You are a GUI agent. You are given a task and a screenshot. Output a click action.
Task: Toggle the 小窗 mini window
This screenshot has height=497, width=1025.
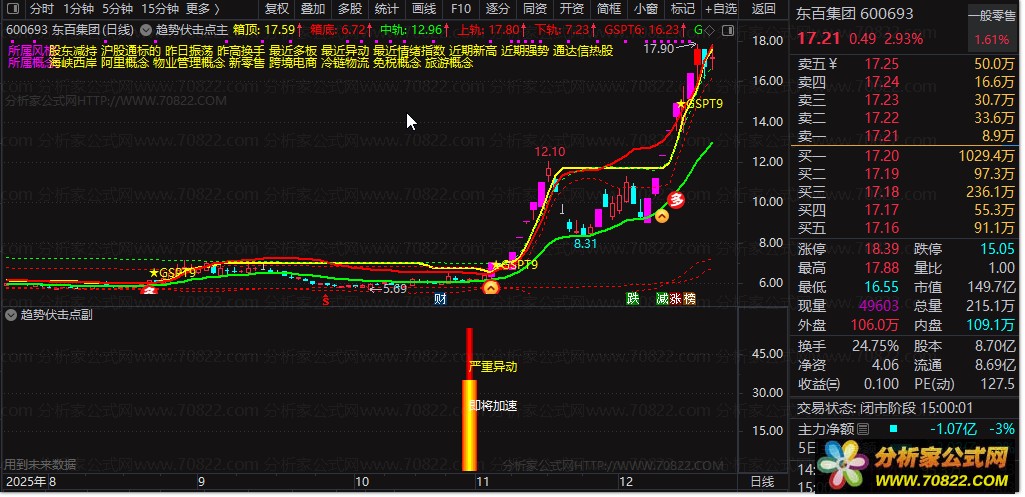point(646,9)
